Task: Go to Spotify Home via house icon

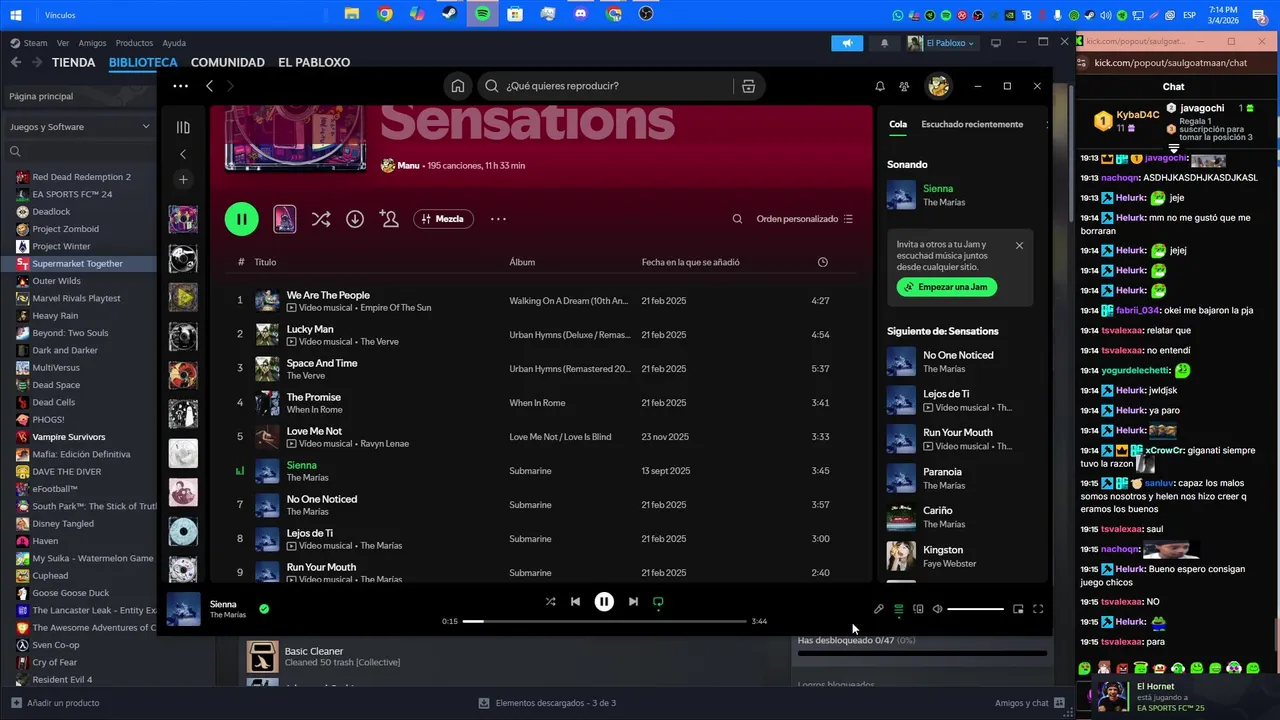Action: click(x=457, y=86)
